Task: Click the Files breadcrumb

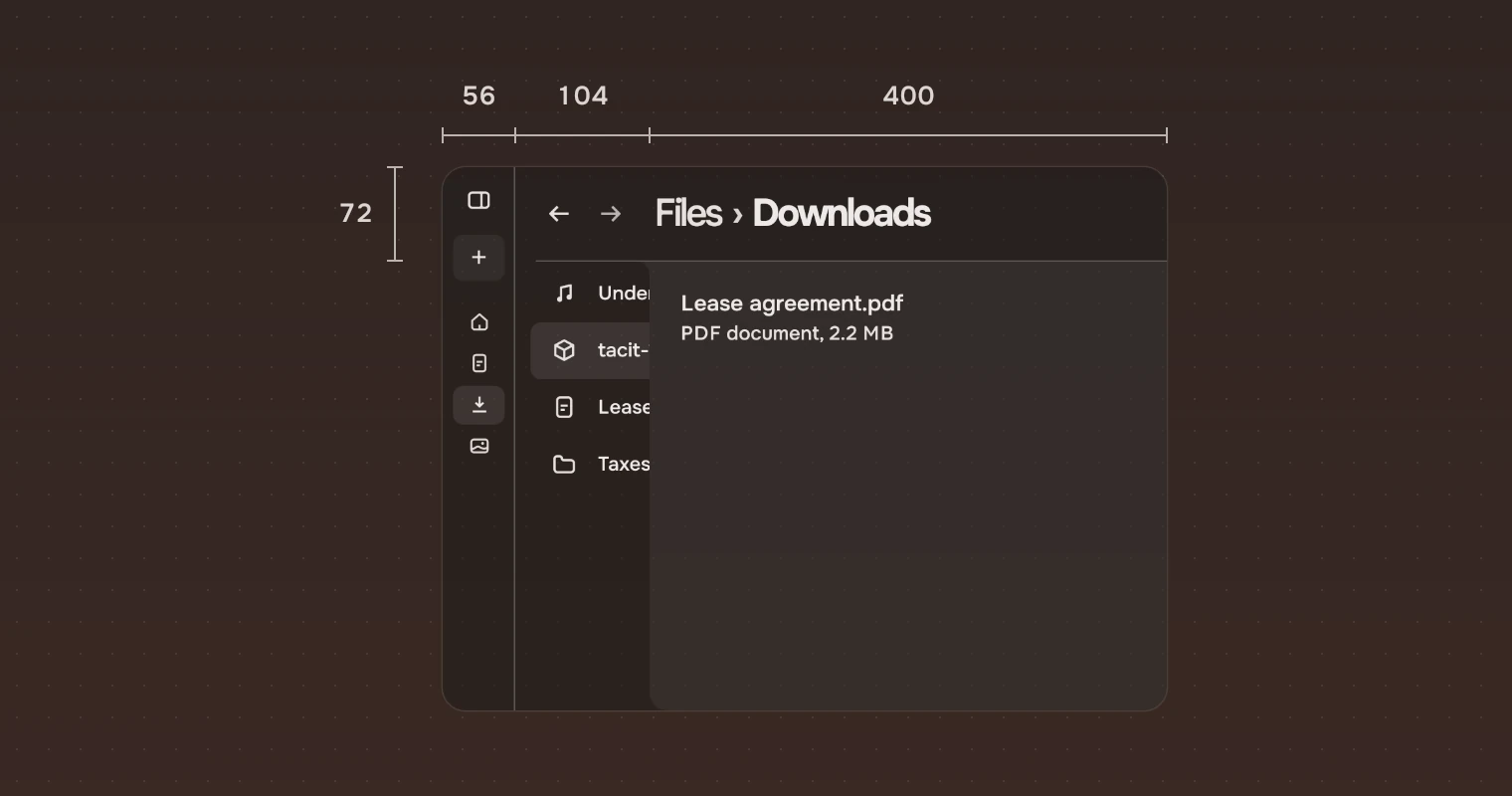Action: click(688, 213)
